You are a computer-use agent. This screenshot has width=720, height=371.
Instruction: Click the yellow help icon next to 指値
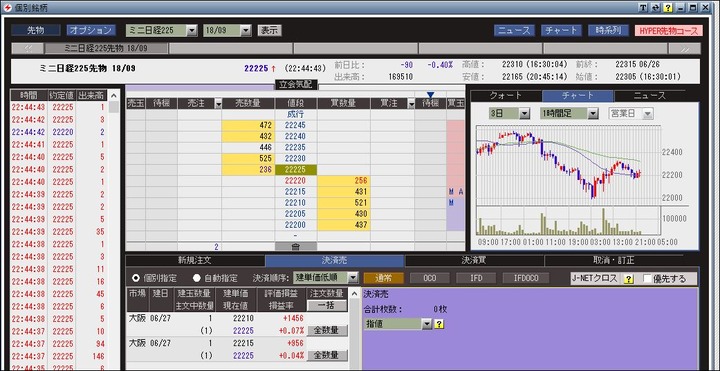click(439, 325)
